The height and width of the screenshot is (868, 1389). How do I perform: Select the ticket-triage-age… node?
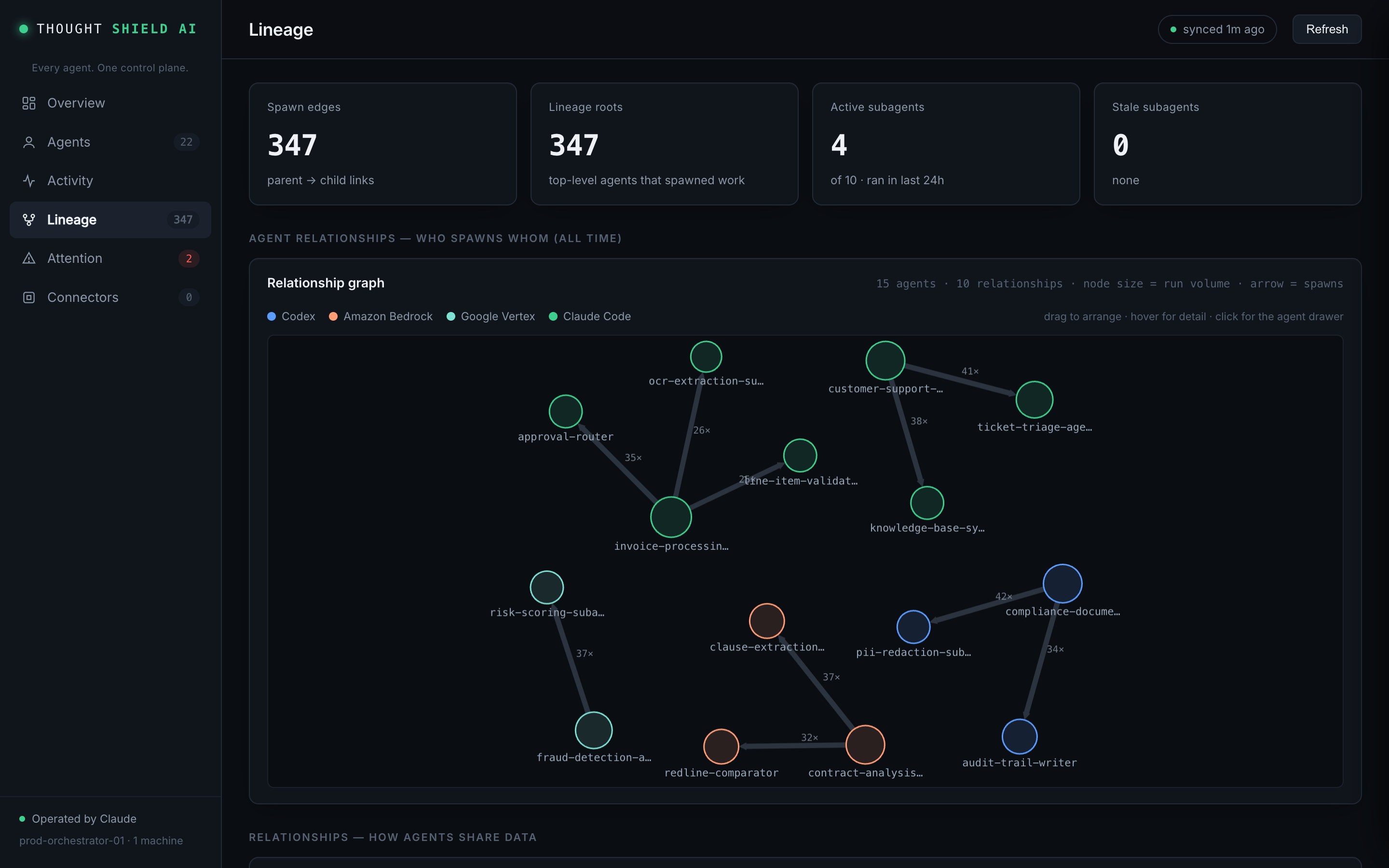1035,400
